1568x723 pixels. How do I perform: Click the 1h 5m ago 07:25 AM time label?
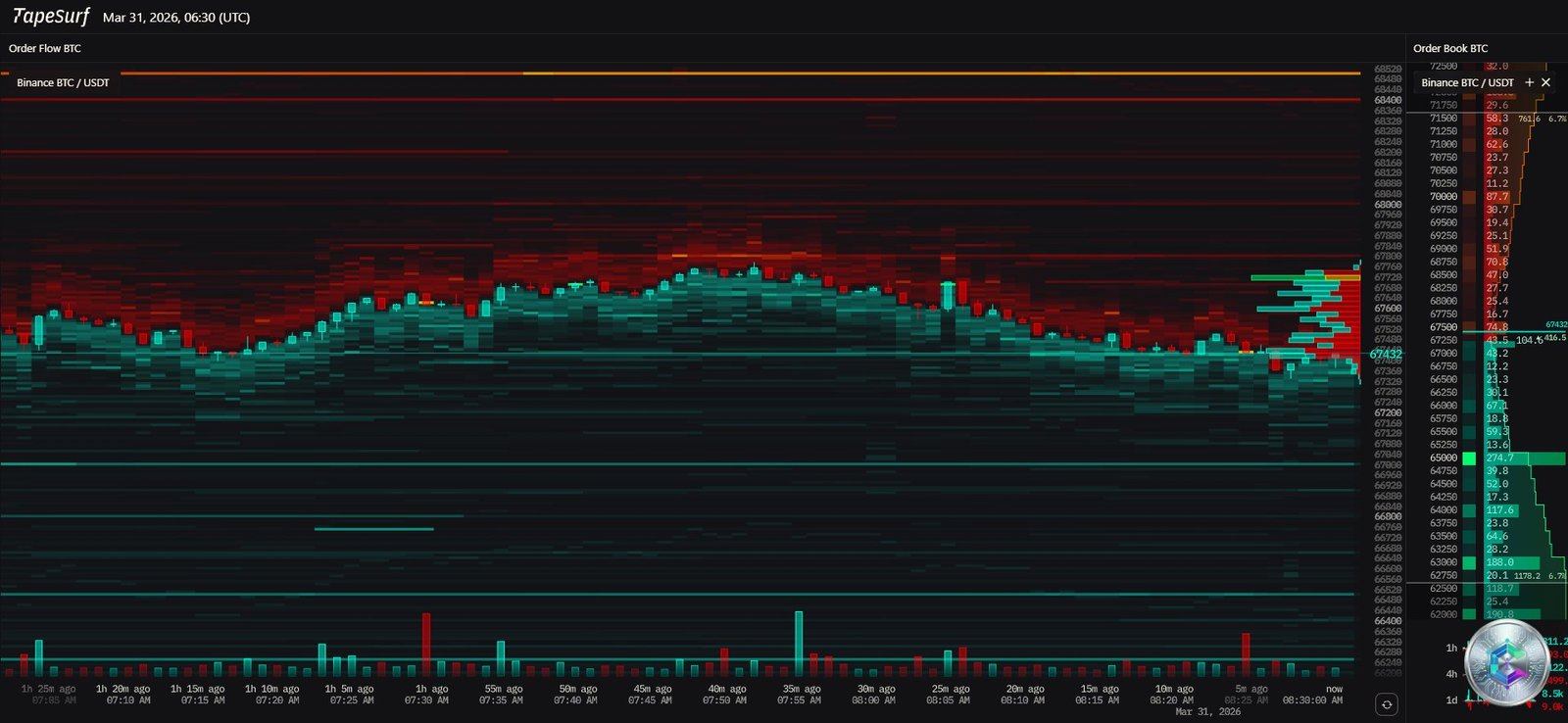350,695
